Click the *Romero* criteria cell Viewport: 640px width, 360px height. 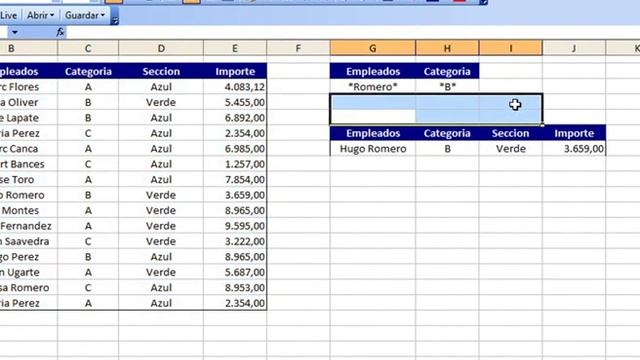tap(373, 87)
